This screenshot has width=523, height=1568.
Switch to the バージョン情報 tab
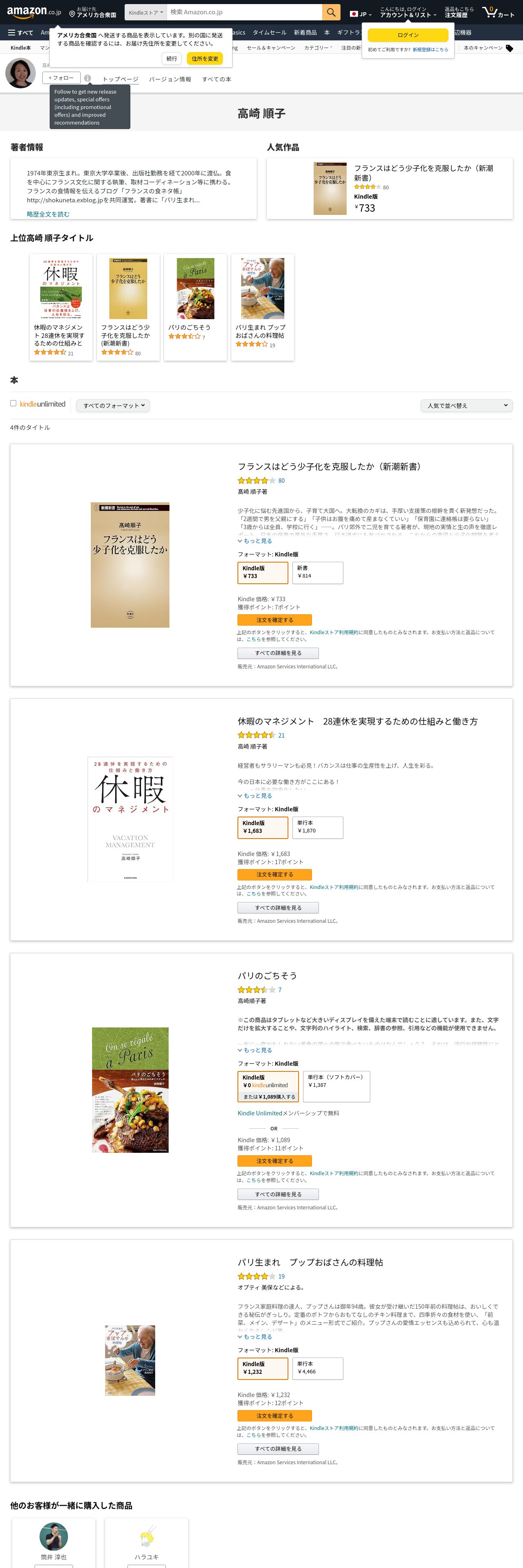pyautogui.click(x=170, y=79)
